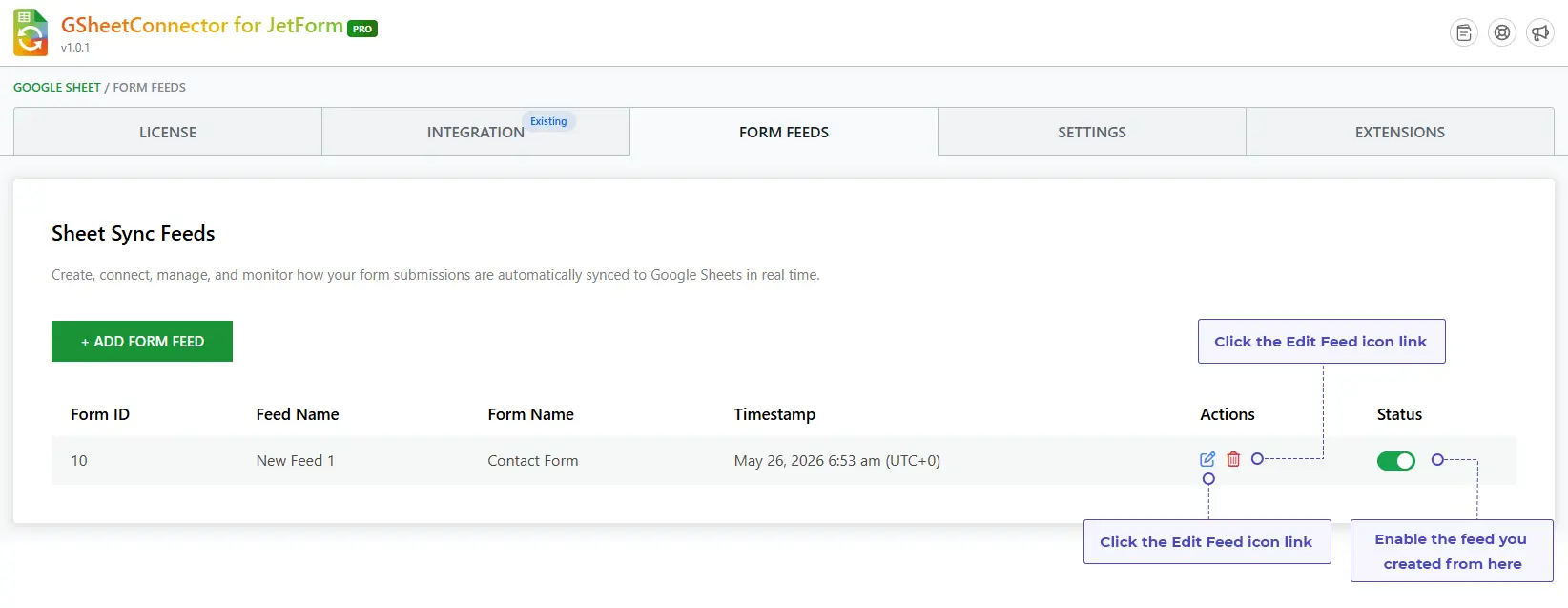Click the Existing badge on Integration tab

548,121
